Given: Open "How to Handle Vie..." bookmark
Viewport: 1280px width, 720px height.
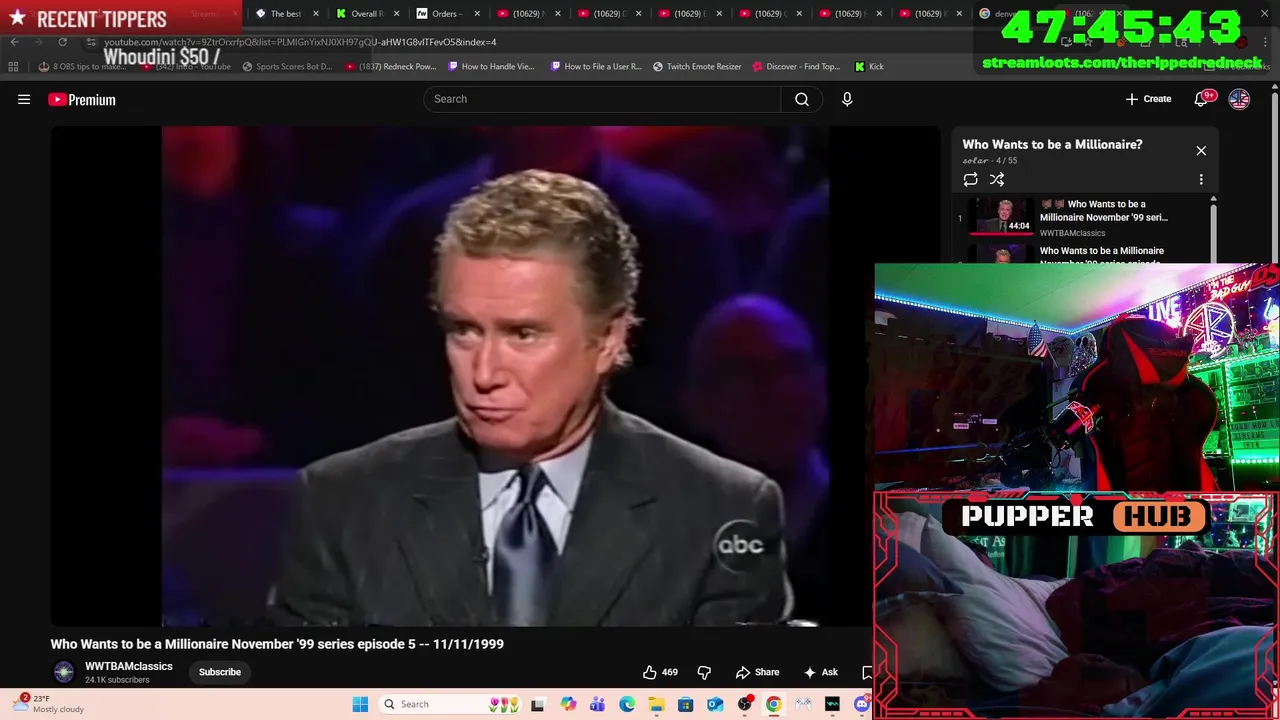Looking at the screenshot, I should pyautogui.click(x=491, y=67).
